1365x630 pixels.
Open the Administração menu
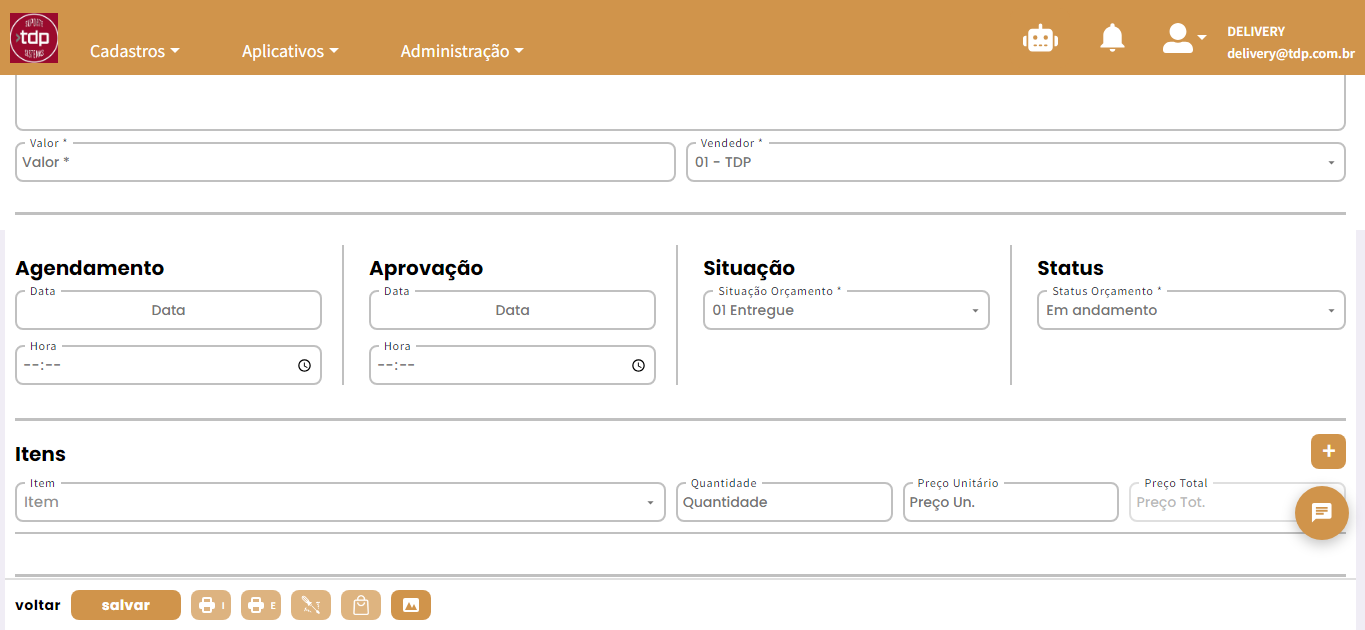point(462,51)
